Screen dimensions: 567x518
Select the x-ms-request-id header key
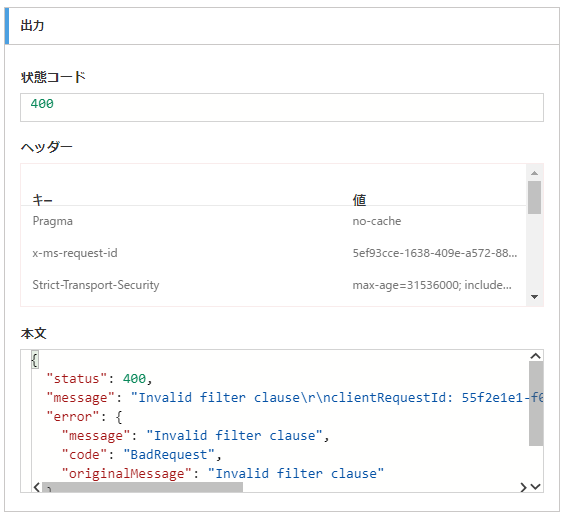tap(75, 253)
